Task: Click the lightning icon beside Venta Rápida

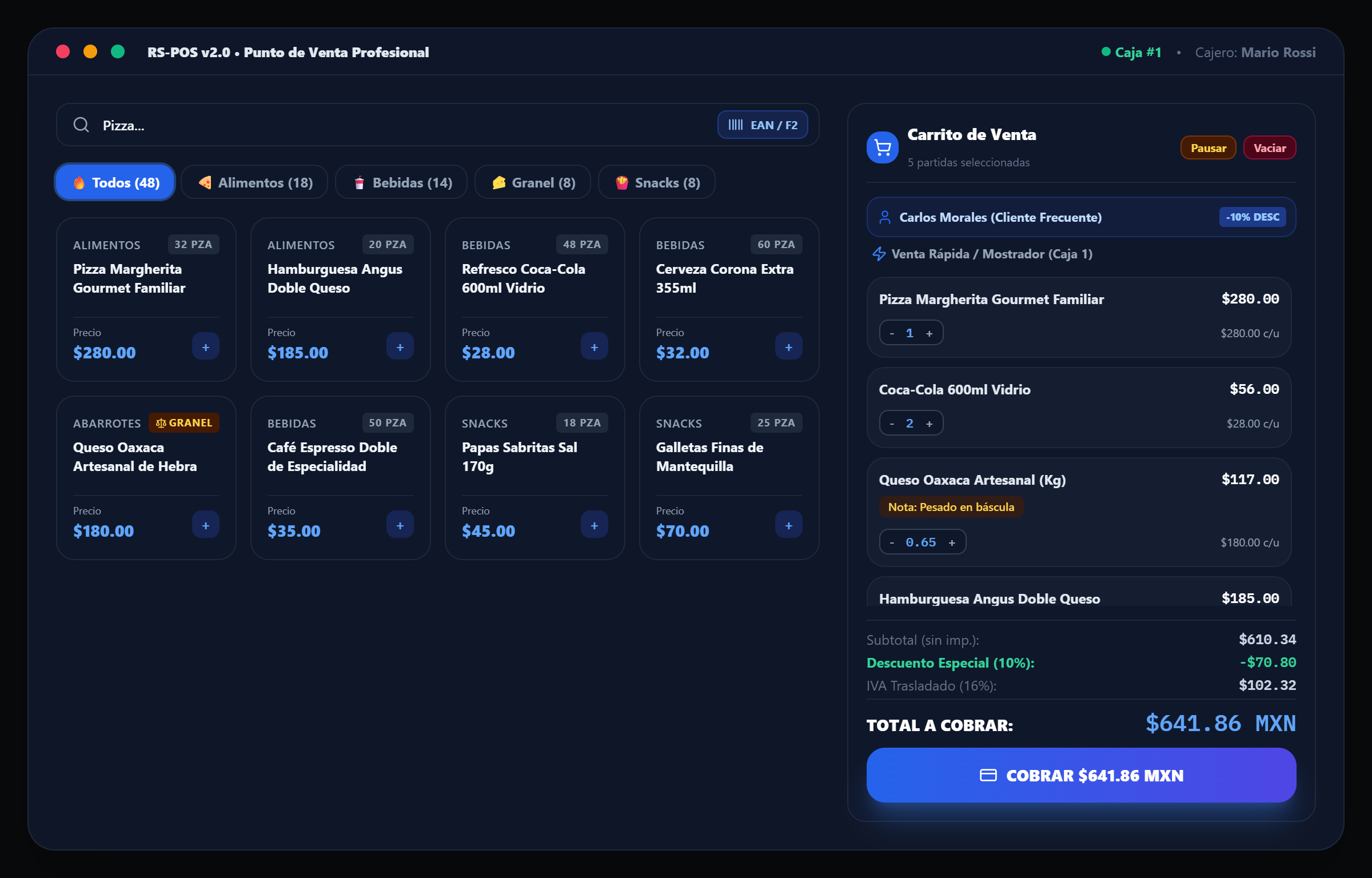Action: coord(879,254)
